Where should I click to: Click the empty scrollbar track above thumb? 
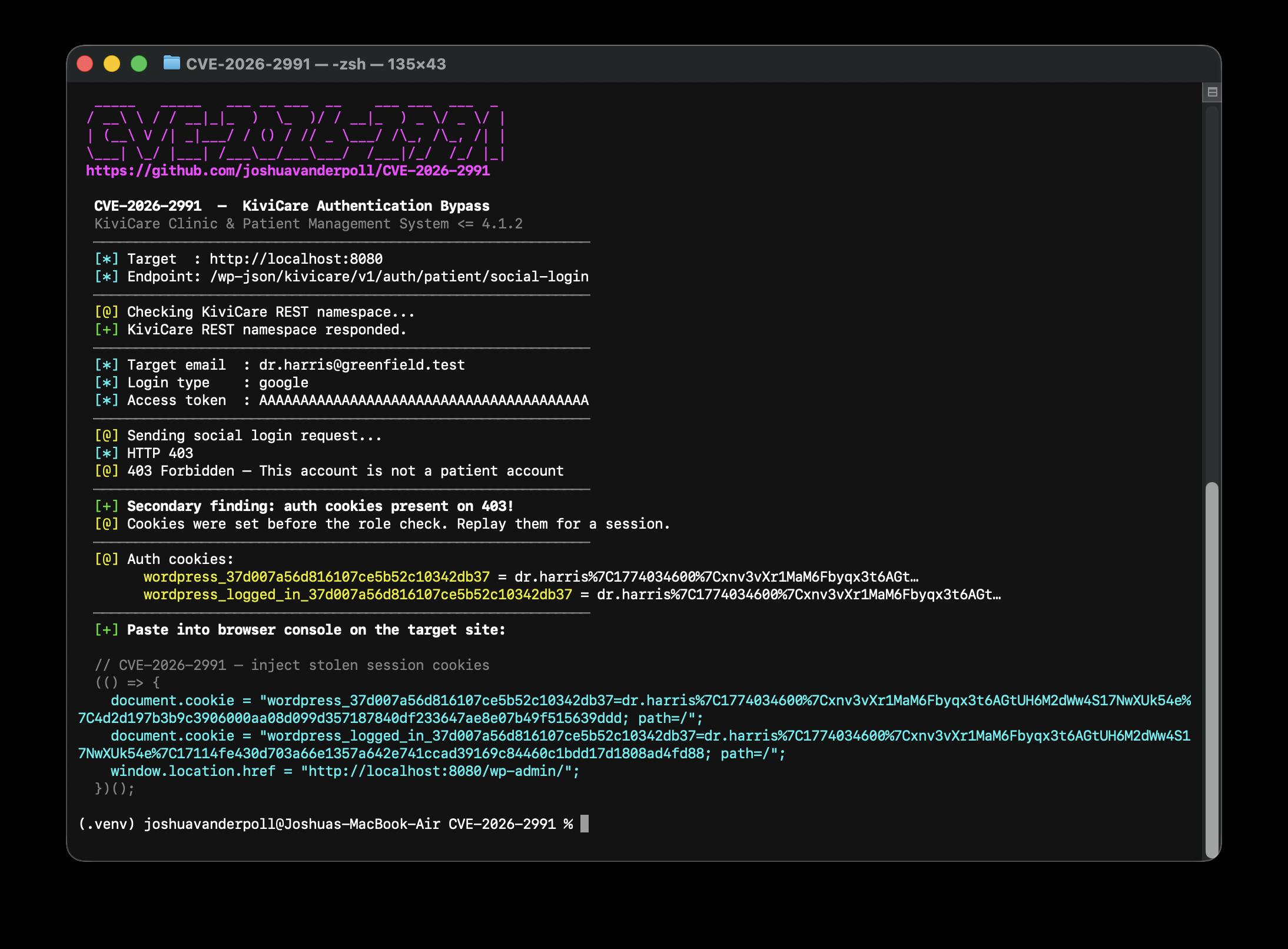(1211, 294)
